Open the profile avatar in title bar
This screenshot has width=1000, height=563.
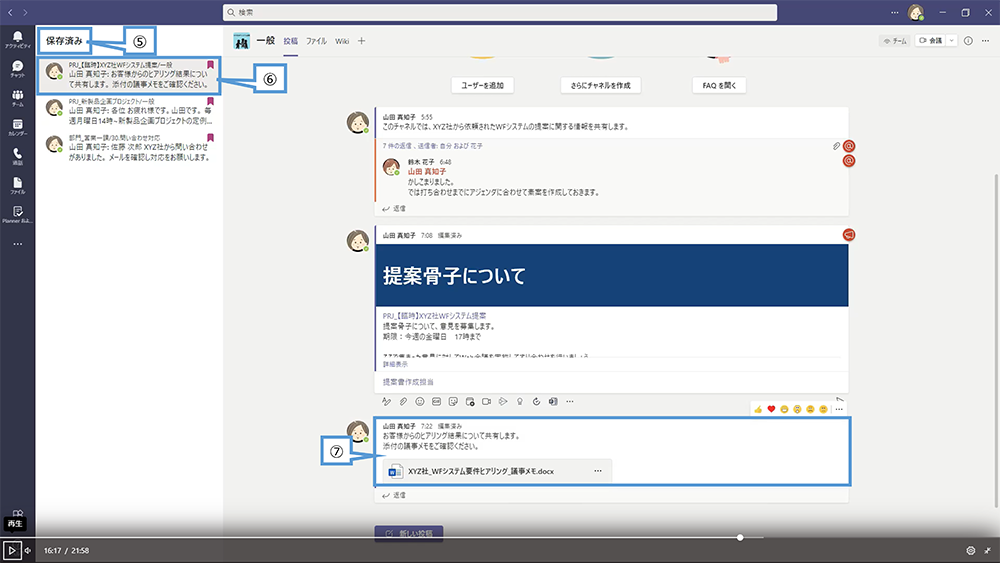click(916, 12)
